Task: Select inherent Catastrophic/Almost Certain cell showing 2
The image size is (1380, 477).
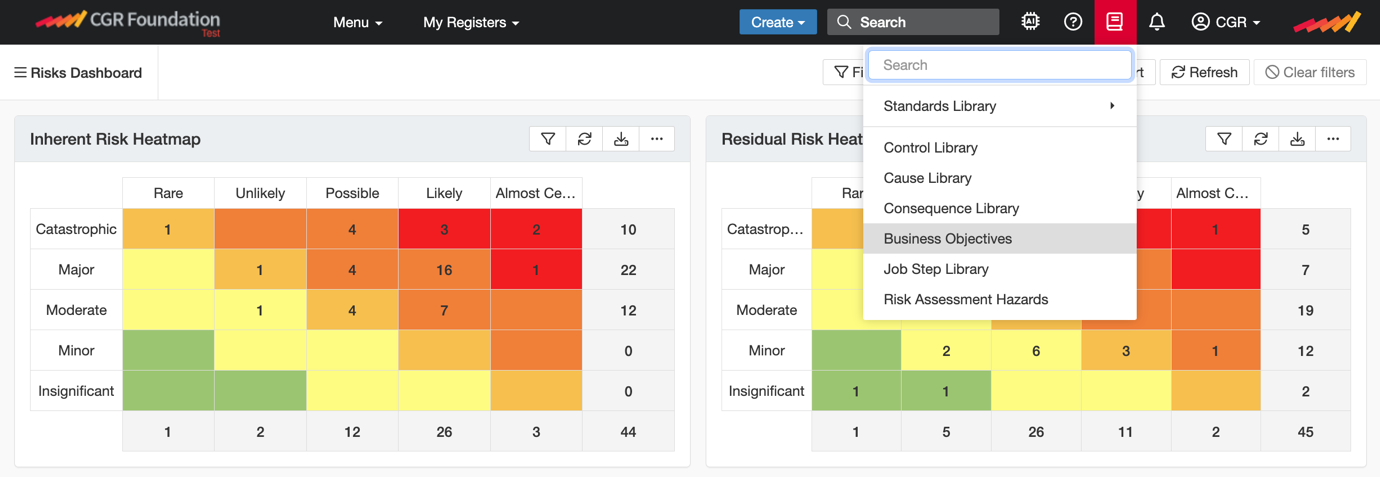Action: point(536,229)
